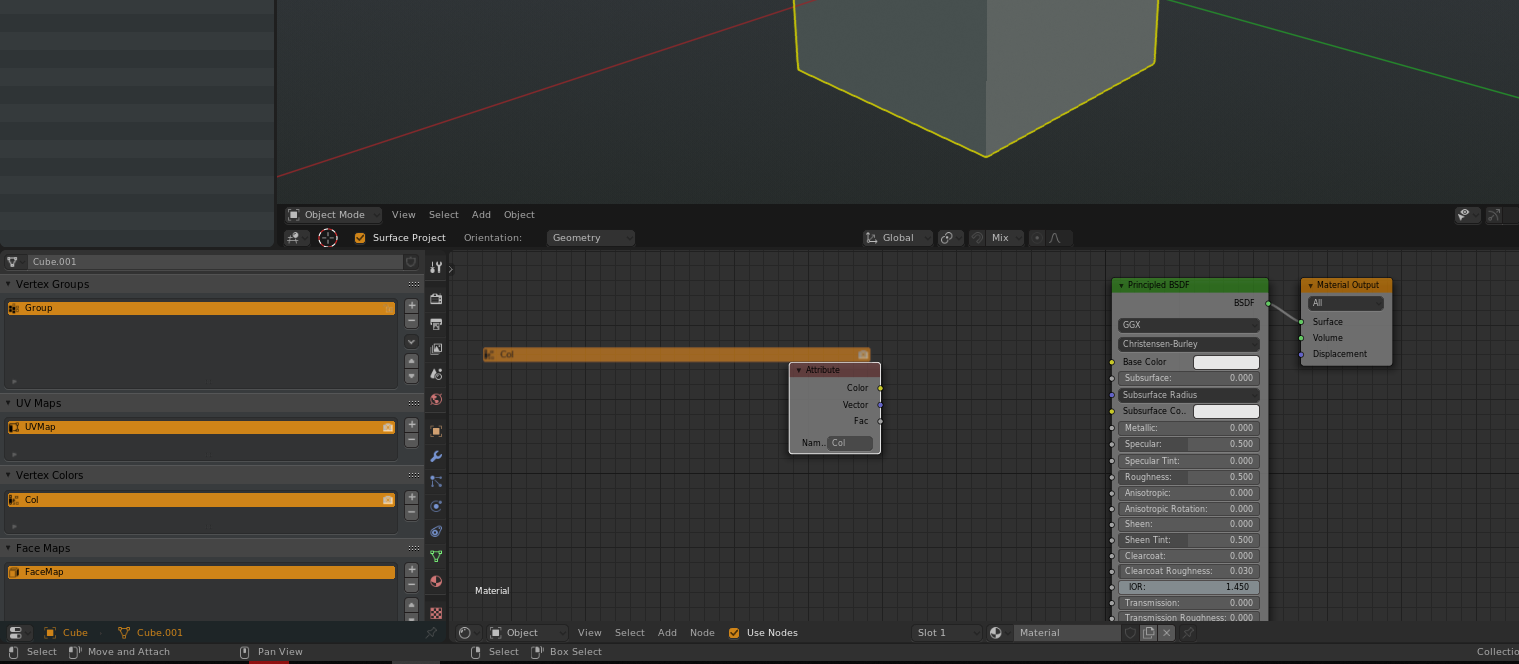Click new material copy icon in node header
The image size is (1519, 664).
click(x=1149, y=633)
